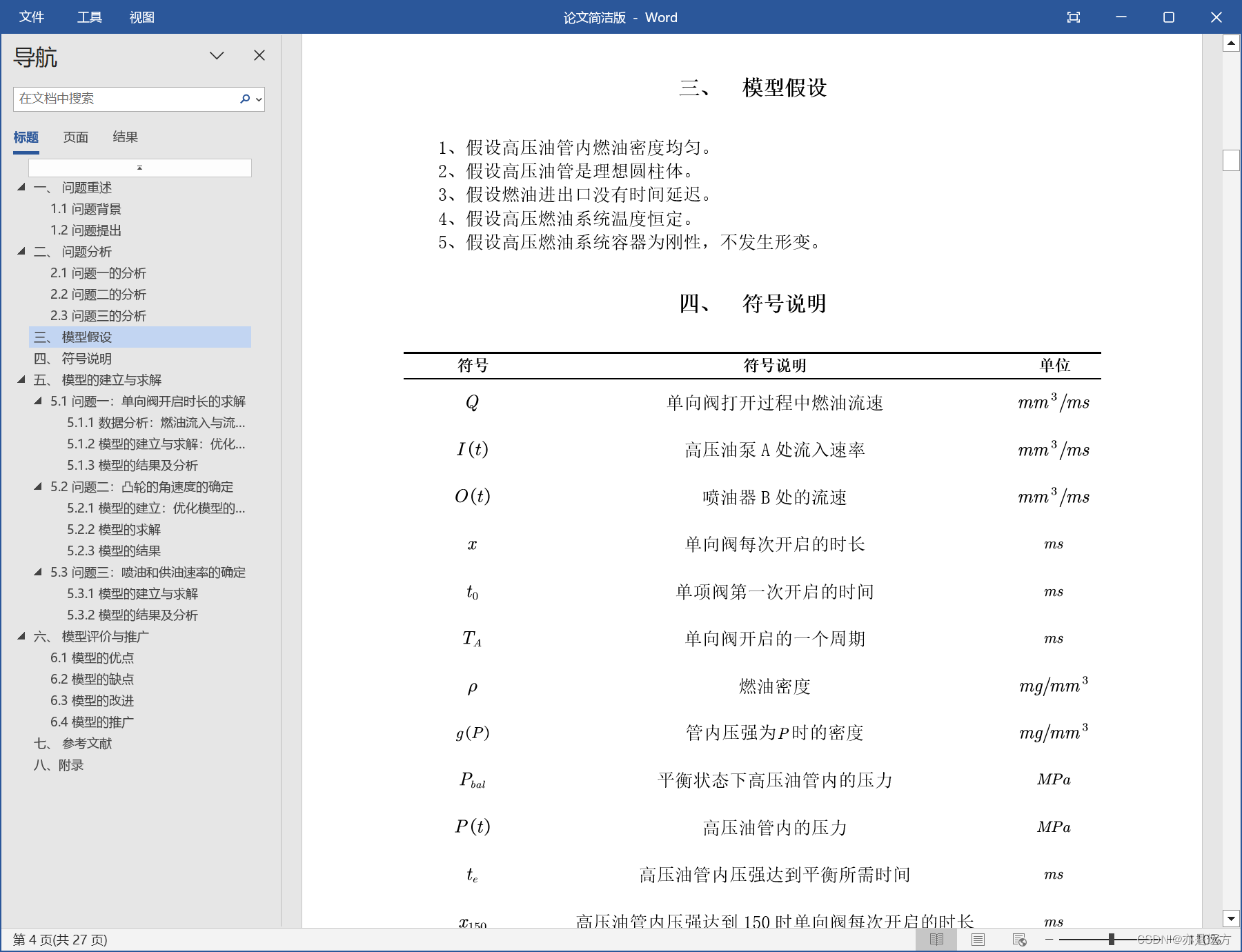Screen dimensions: 1242x952
Task: Click the 高压油管内的压力 table cell
Action: (775, 828)
